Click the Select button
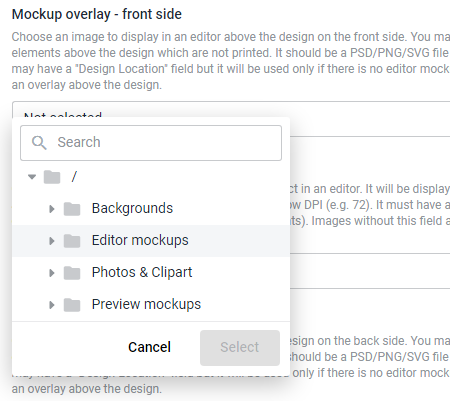Image resolution: width=450 pixels, height=401 pixels. click(x=240, y=348)
